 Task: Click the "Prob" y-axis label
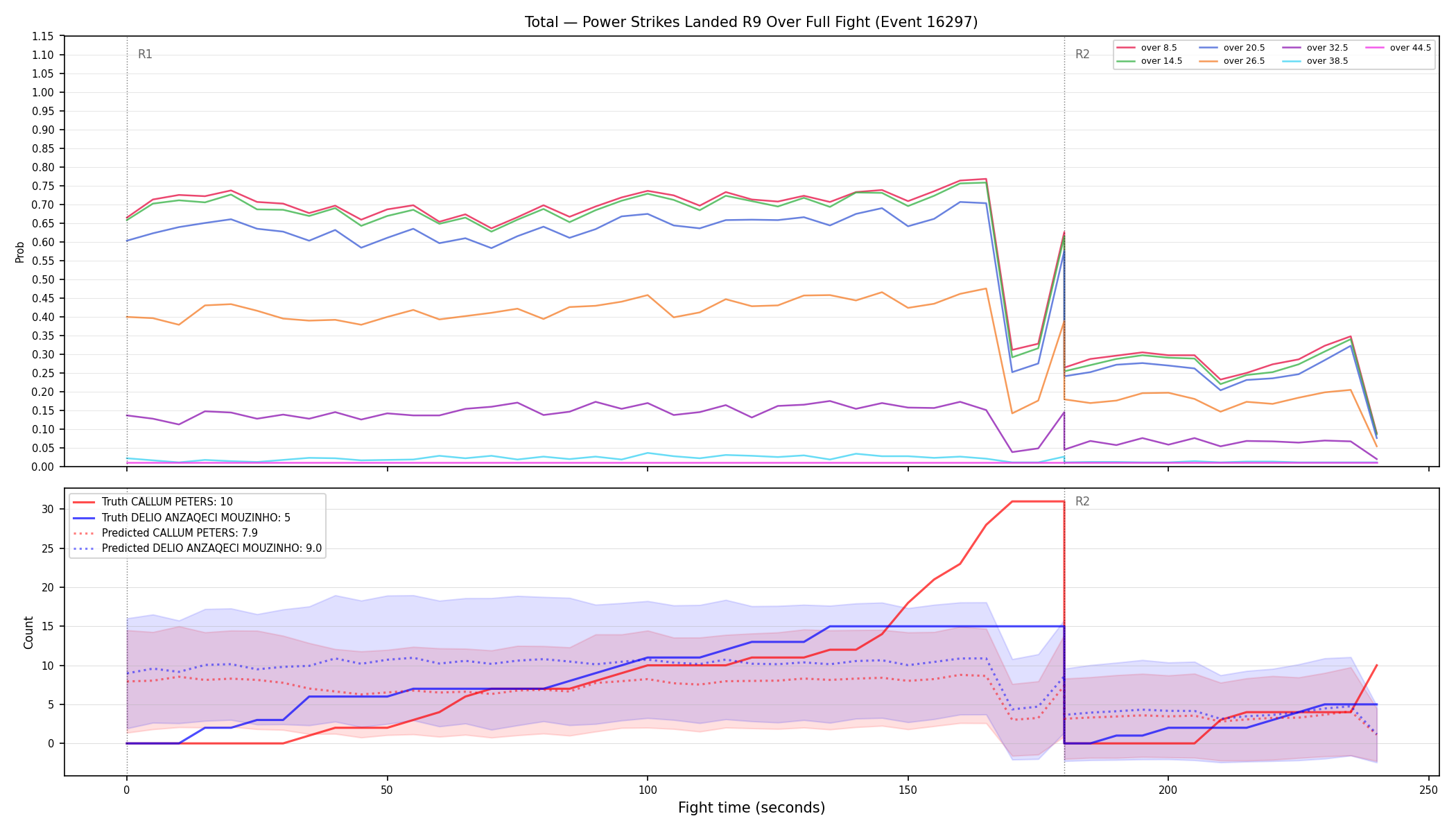[20, 252]
